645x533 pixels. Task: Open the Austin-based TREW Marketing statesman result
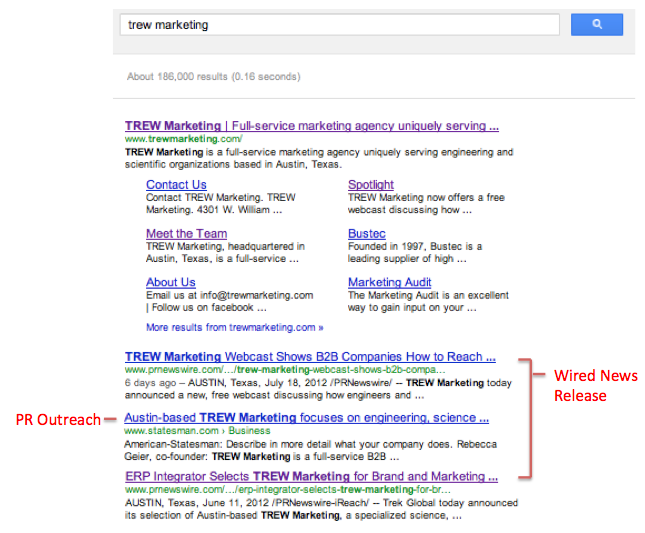click(306, 418)
